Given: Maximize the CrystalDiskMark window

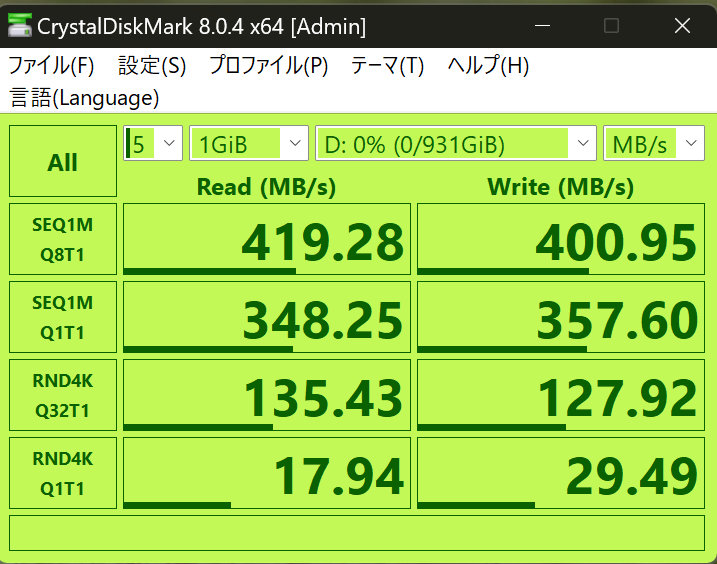Looking at the screenshot, I should point(611,26).
